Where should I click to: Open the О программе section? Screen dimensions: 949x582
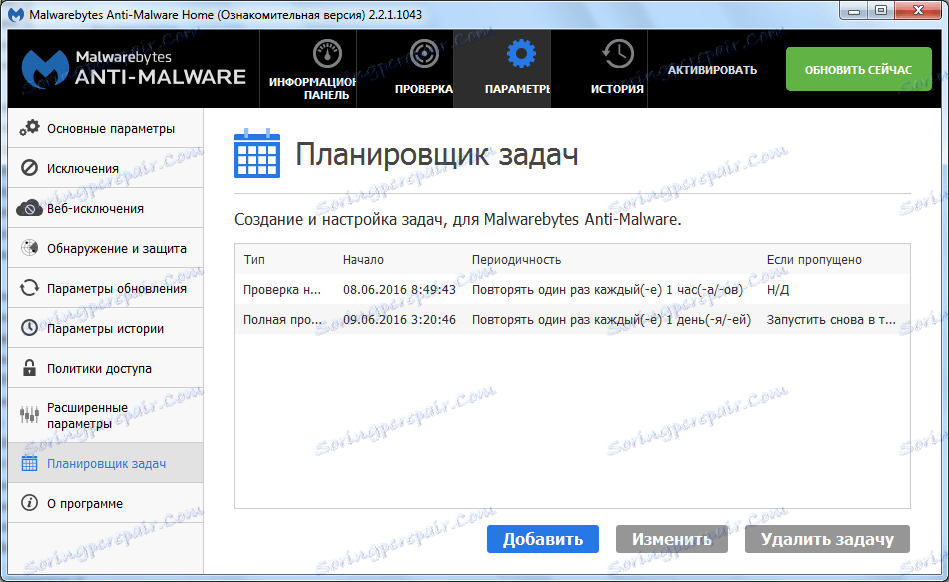pos(106,503)
